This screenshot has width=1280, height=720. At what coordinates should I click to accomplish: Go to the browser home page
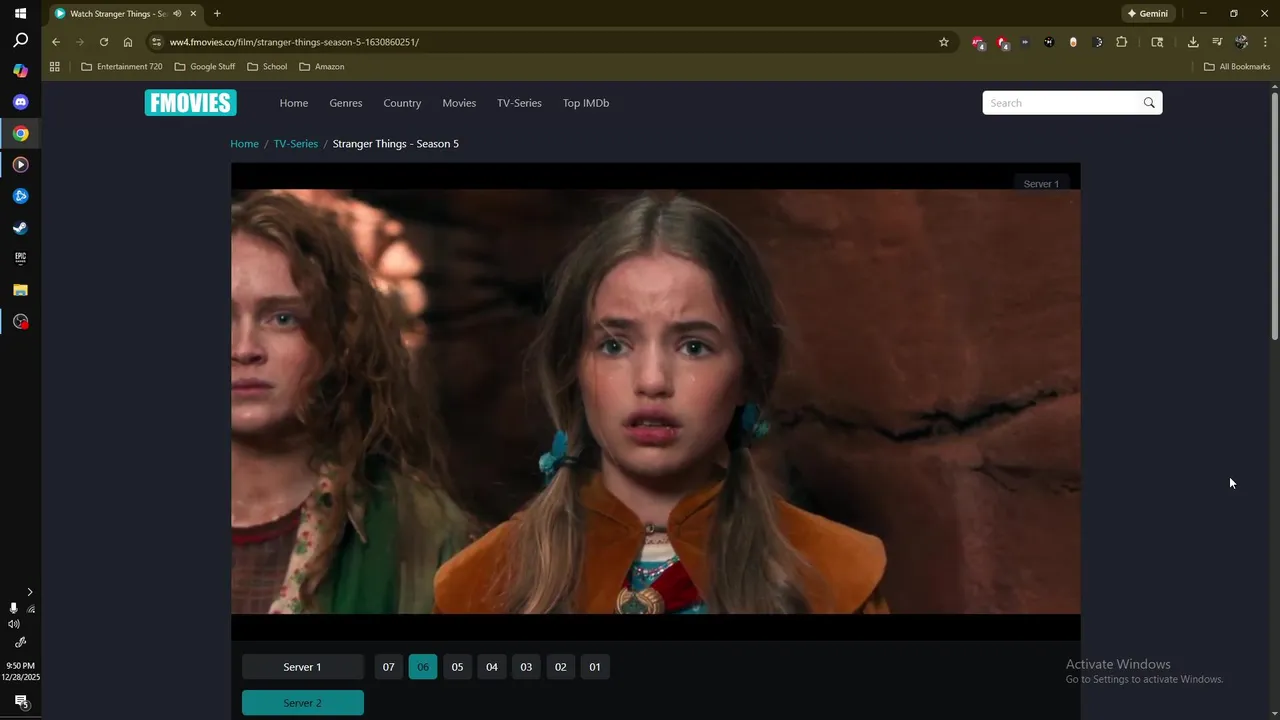(x=128, y=42)
